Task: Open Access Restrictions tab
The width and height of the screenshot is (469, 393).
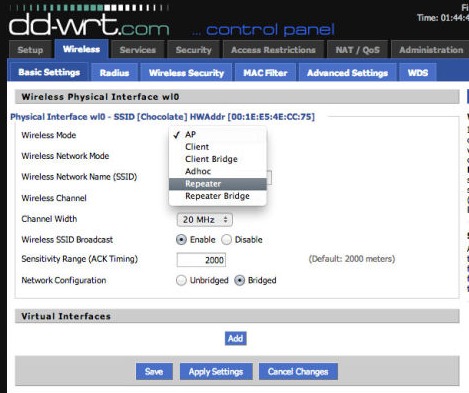Action: 273,50
